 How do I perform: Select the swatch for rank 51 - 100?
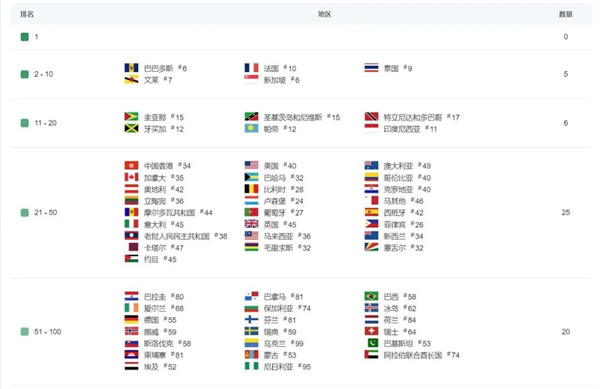coord(24,332)
